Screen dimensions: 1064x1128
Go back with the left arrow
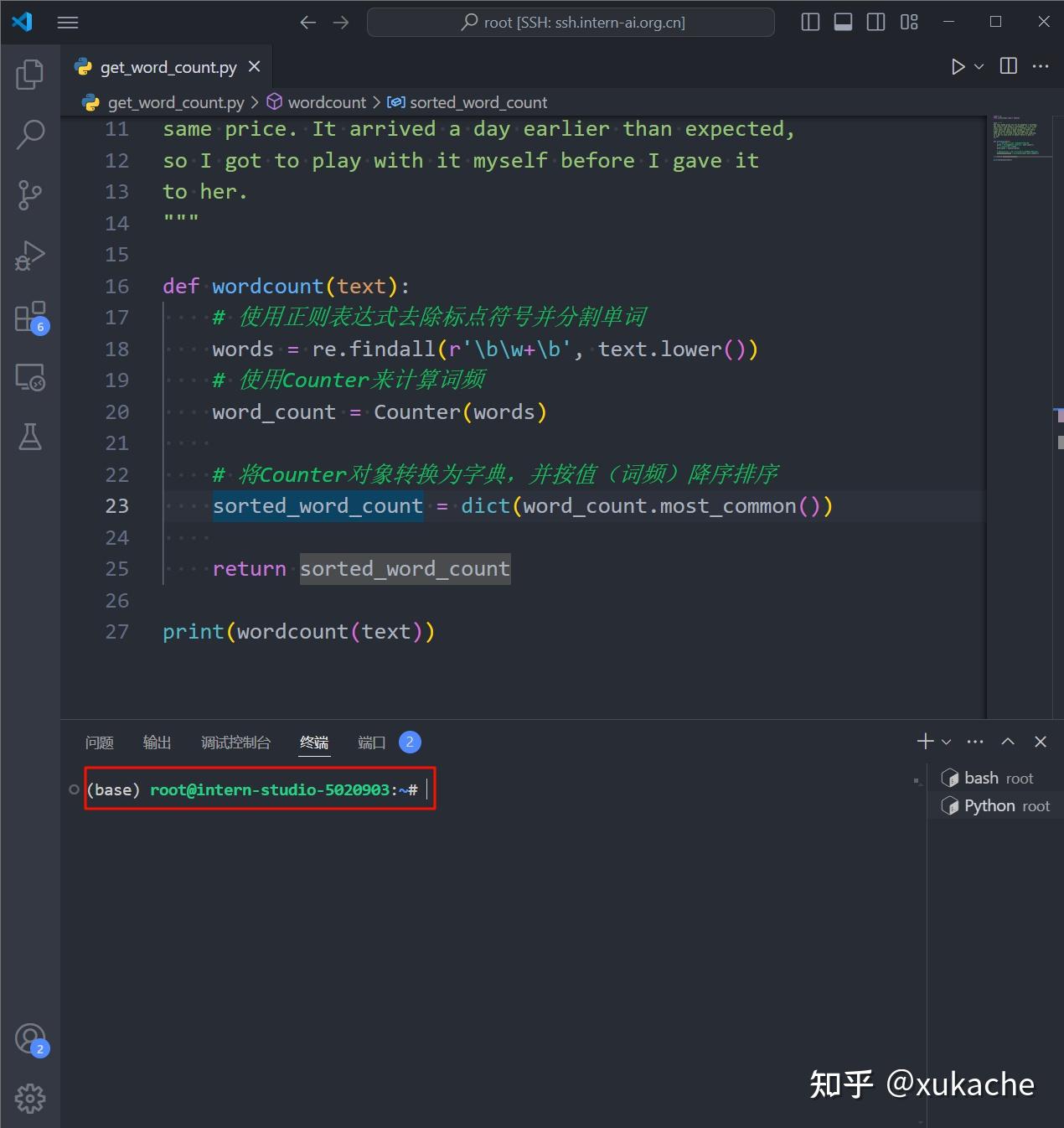coord(307,23)
